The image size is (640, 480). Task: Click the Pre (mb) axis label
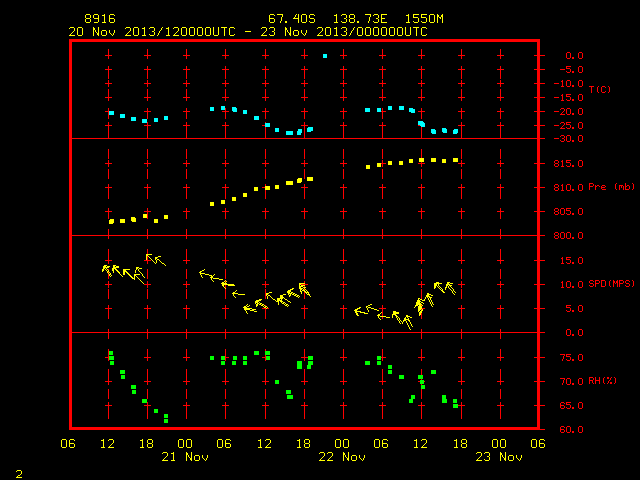611,187
